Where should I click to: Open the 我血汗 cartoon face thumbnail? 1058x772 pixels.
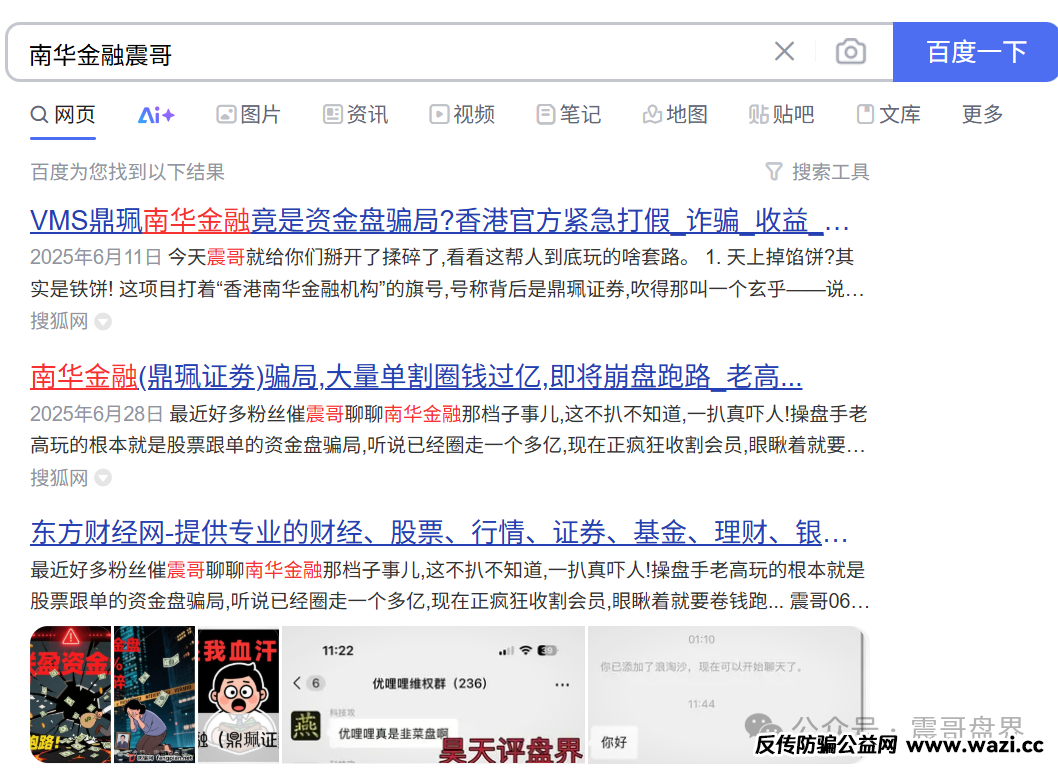(238, 694)
